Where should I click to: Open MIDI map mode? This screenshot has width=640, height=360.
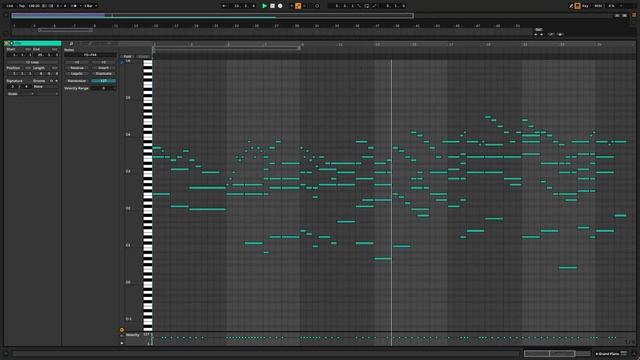click(598, 6)
